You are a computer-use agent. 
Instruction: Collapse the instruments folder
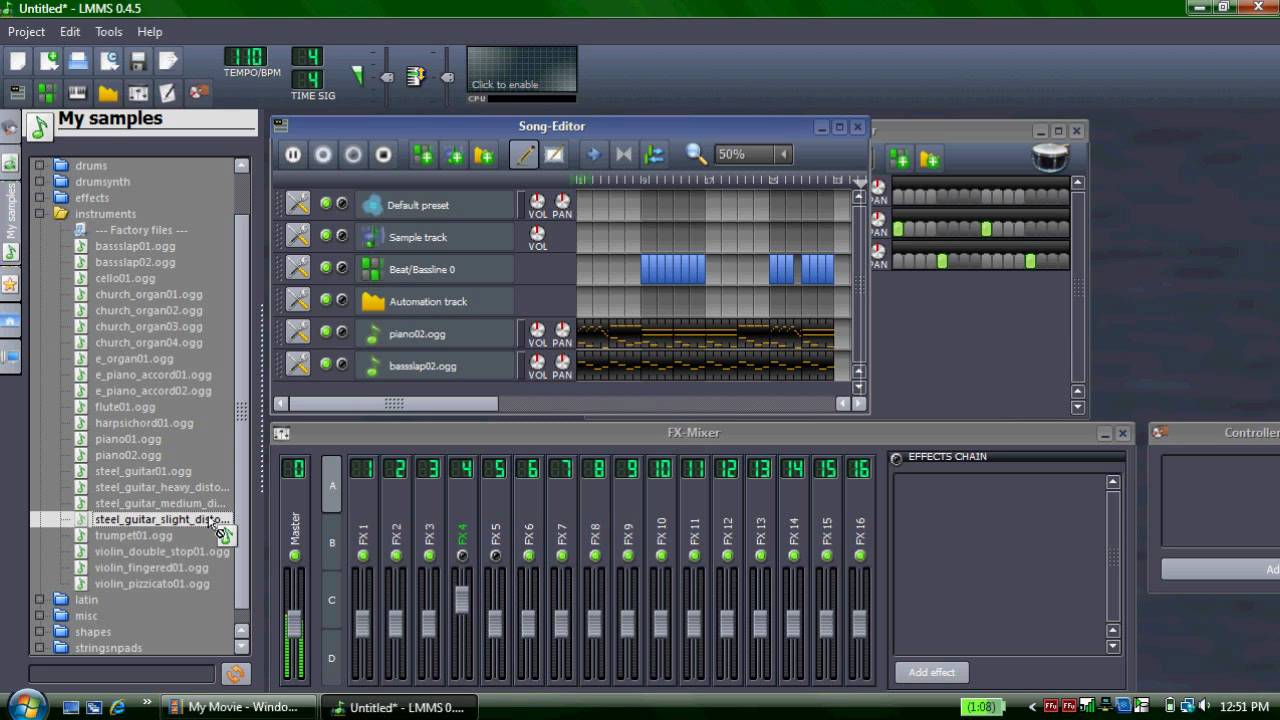pos(40,214)
